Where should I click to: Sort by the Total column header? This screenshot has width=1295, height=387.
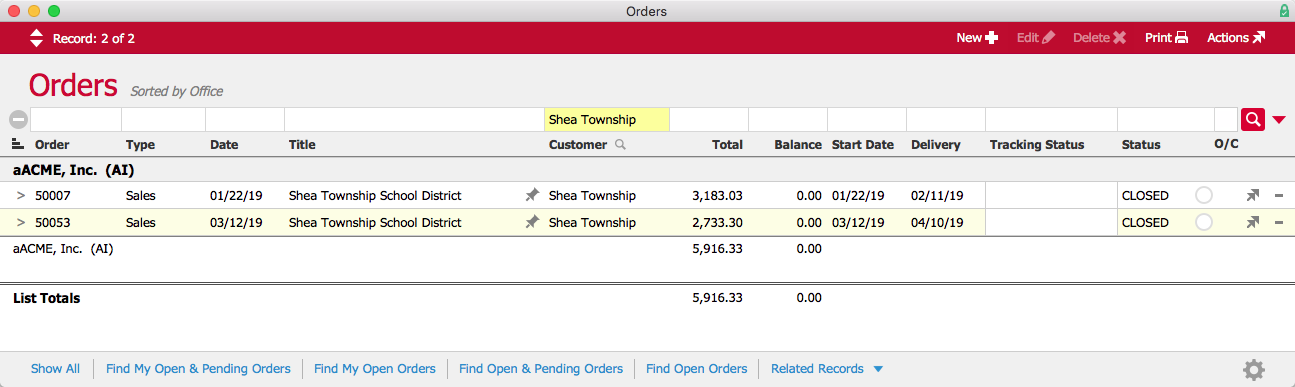tap(727, 145)
